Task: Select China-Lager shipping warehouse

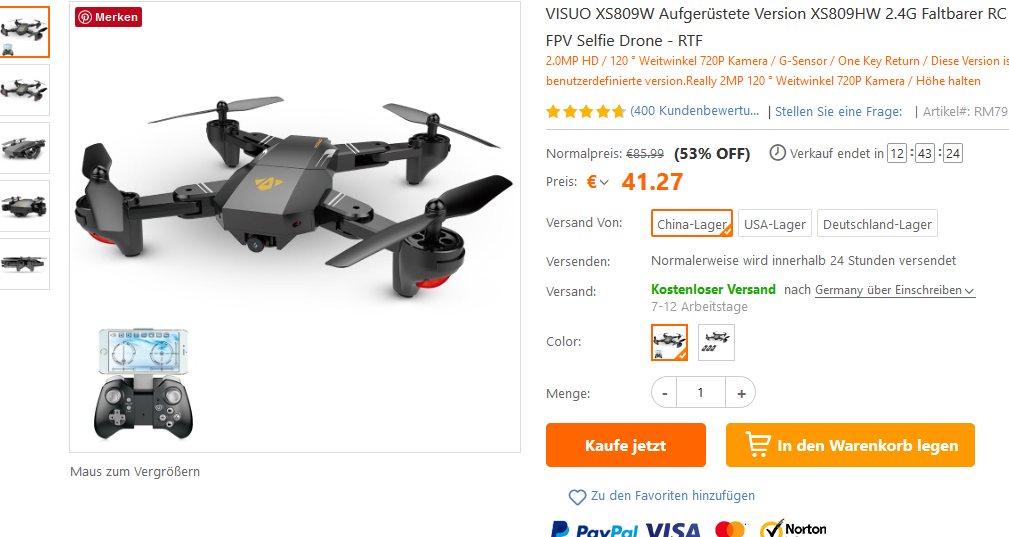Action: pyautogui.click(x=692, y=224)
